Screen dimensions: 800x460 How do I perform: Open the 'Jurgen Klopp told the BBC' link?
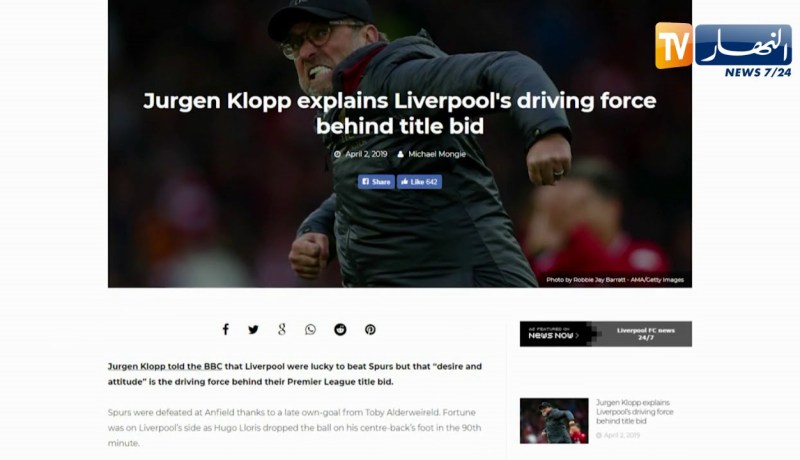165,366
